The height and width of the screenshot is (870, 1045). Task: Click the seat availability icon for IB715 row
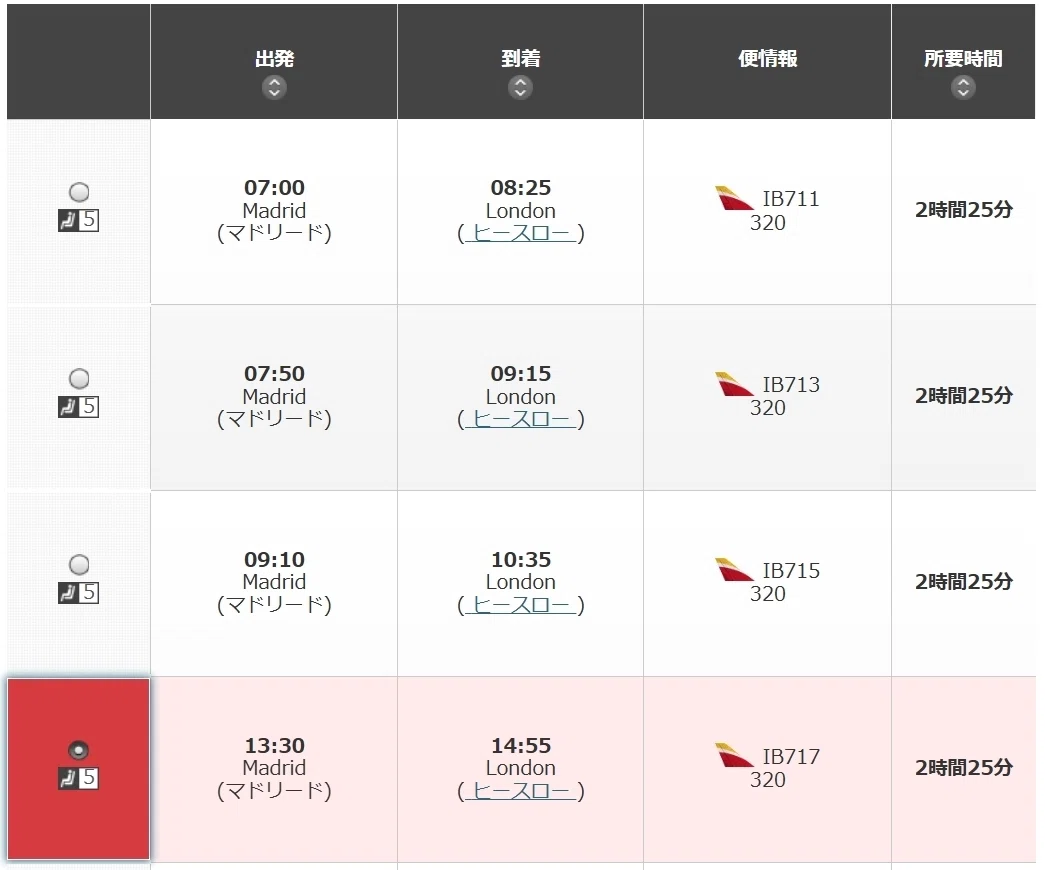click(79, 593)
